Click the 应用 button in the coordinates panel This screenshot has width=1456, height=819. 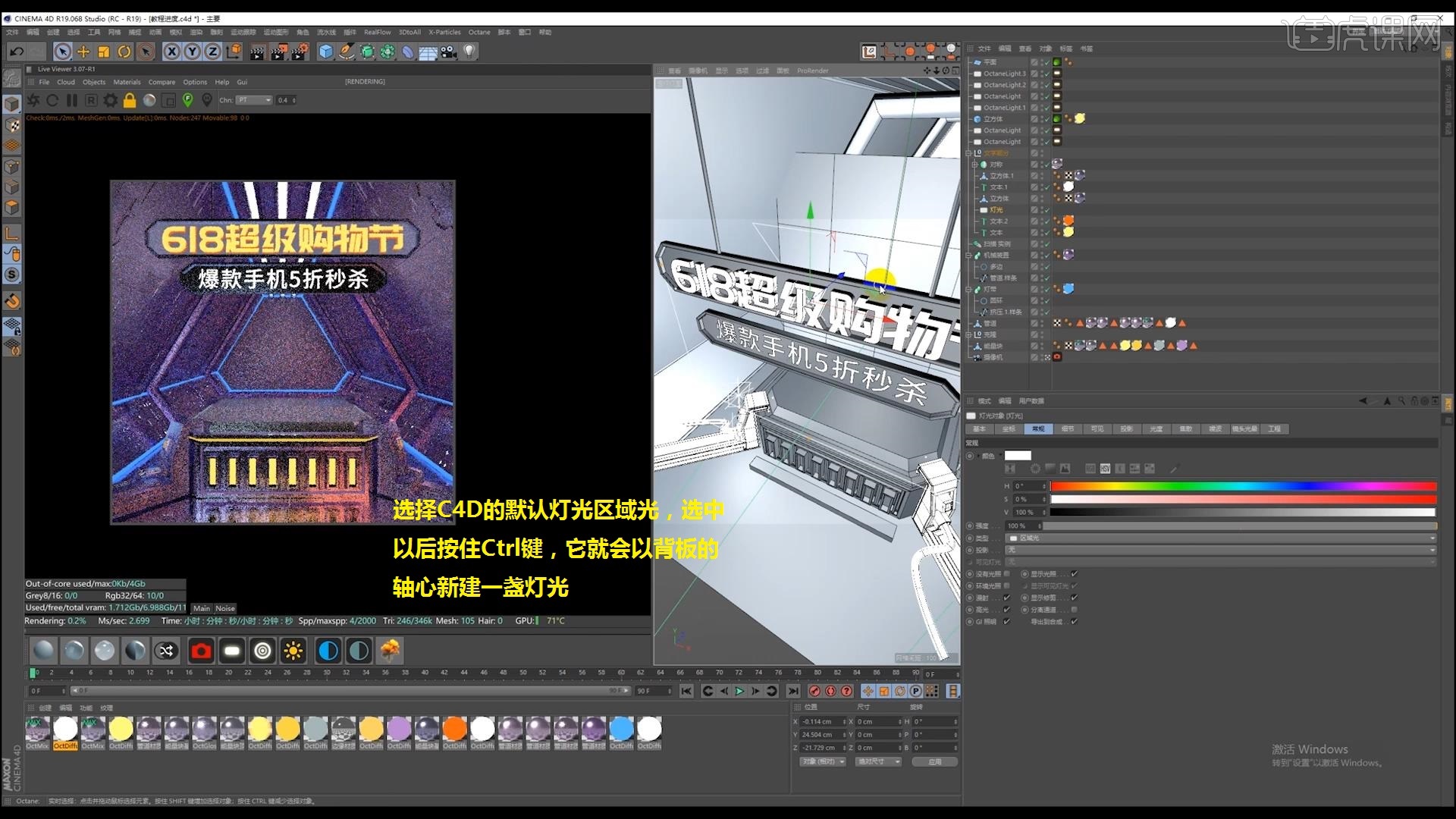point(934,761)
